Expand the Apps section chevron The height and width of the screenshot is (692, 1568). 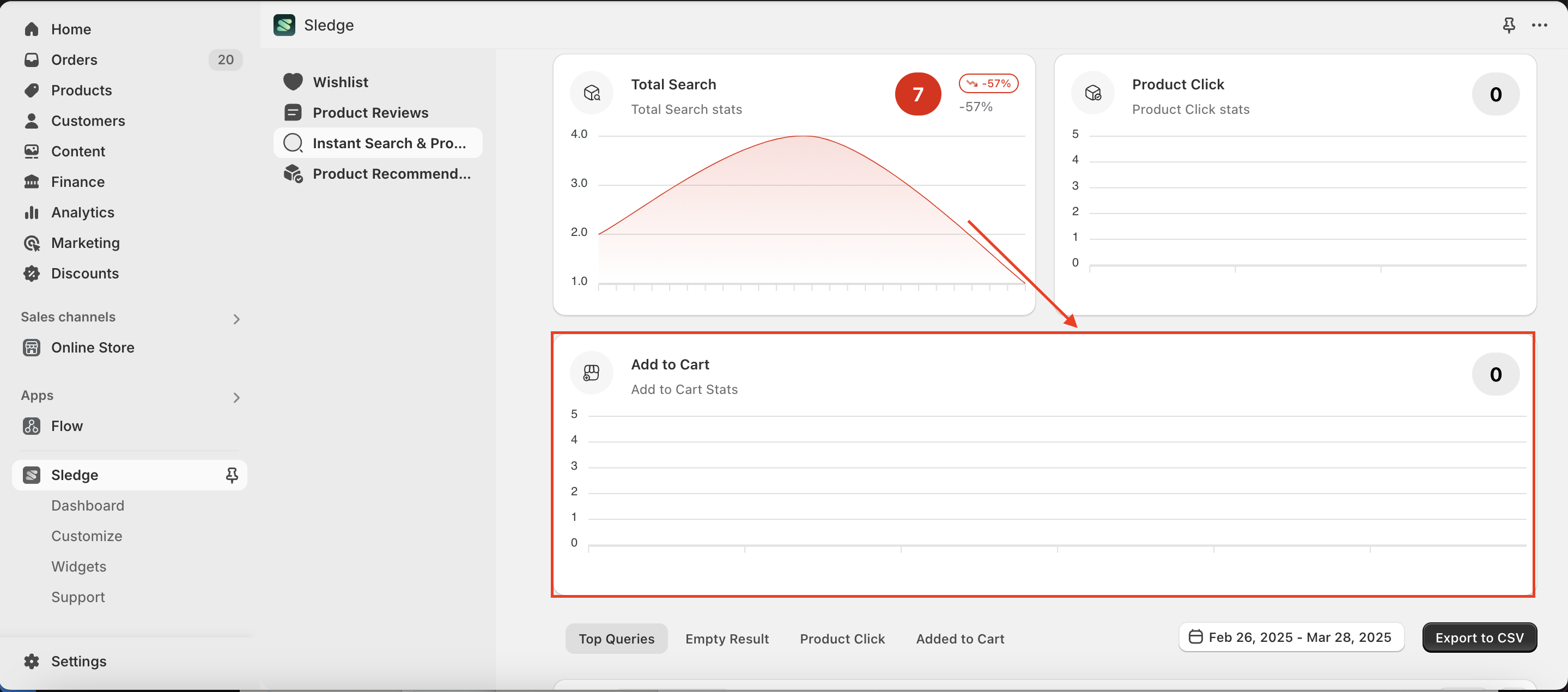click(x=236, y=397)
